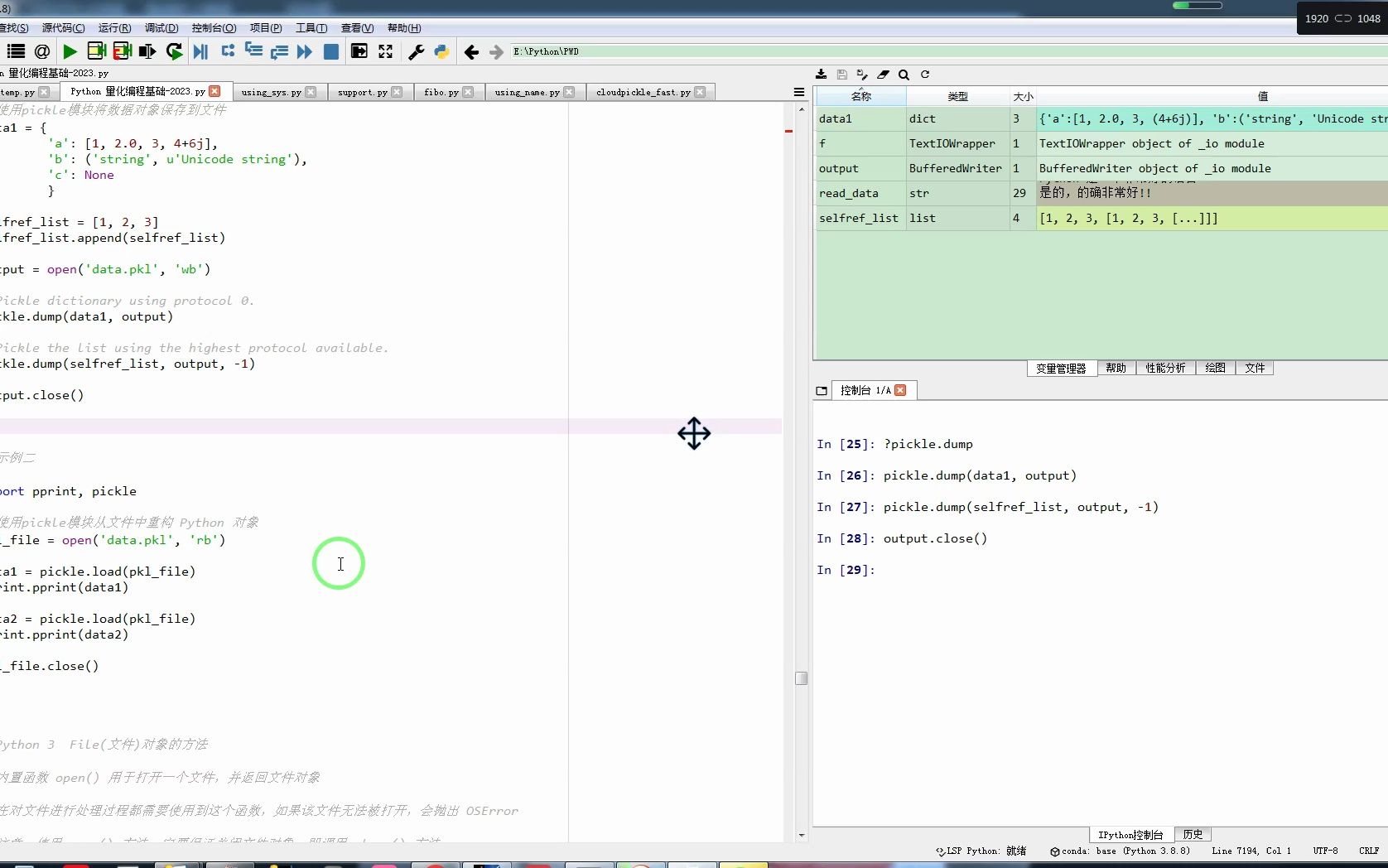Browse console tabs icon
The height and width of the screenshot is (868, 1388).
coord(822,390)
